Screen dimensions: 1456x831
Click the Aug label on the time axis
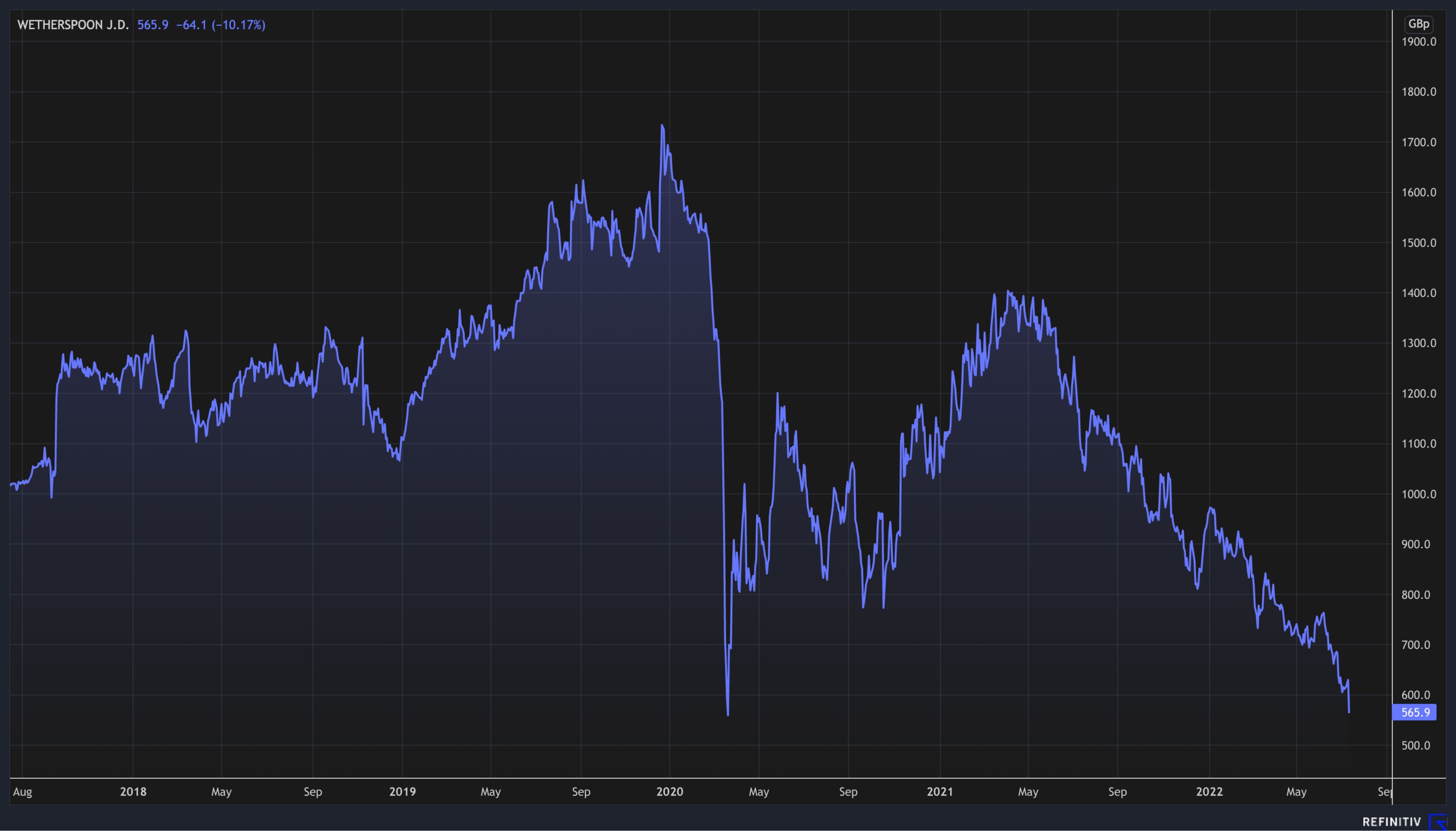pos(22,792)
